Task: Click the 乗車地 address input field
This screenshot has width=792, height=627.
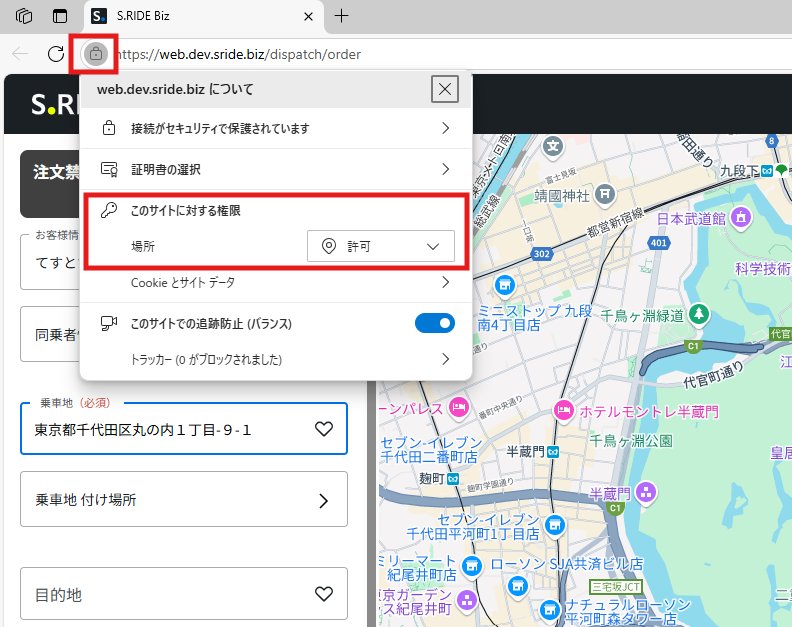Action: [x=184, y=429]
